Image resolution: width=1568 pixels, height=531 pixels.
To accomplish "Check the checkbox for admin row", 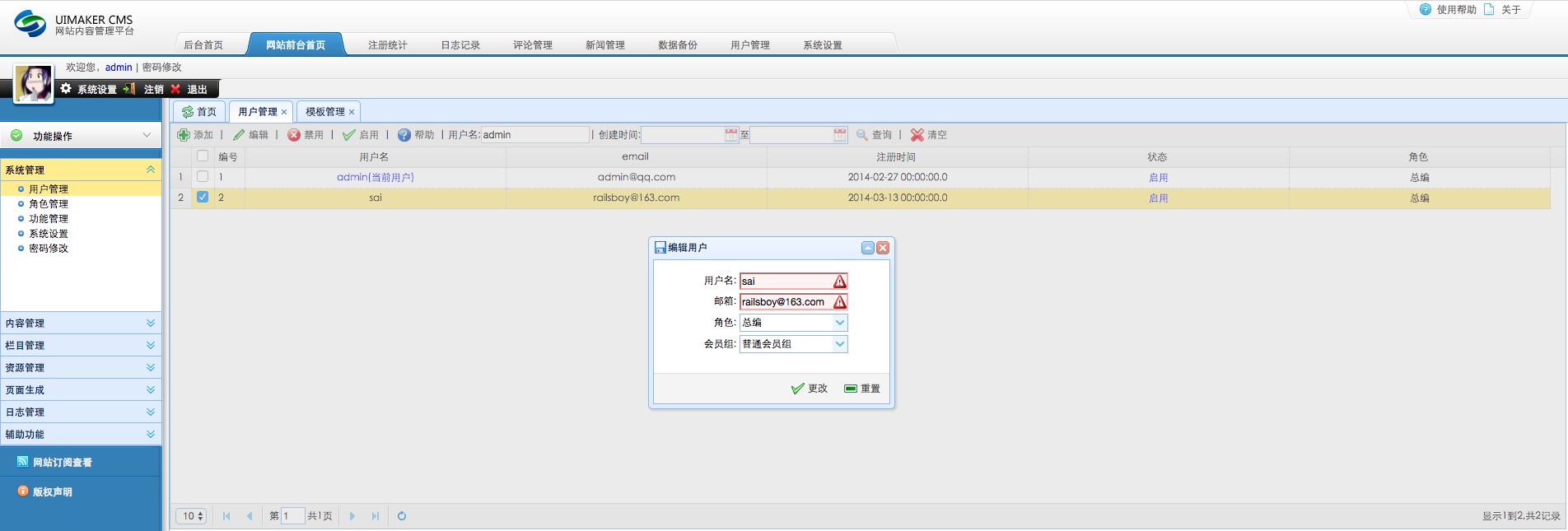I will click(x=203, y=176).
